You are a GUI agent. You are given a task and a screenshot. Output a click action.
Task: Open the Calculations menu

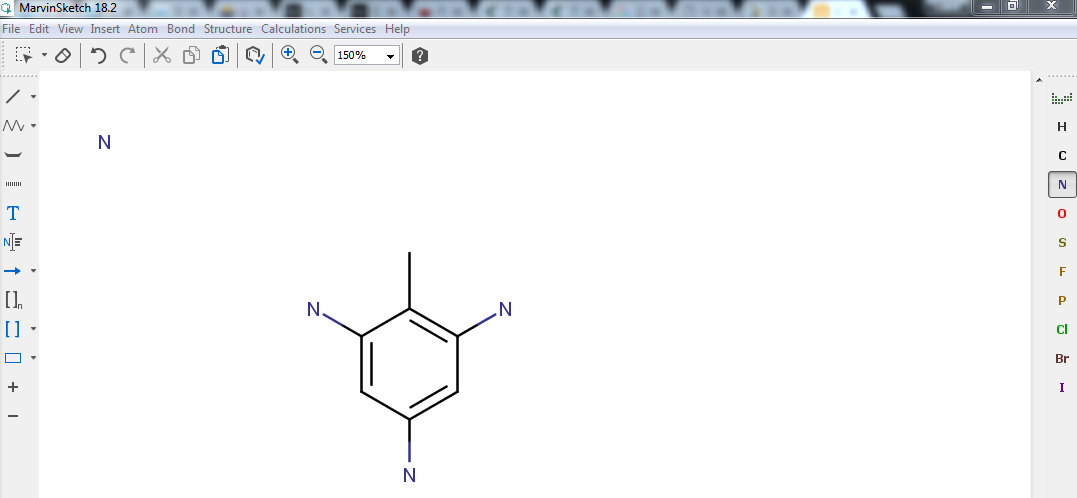click(293, 29)
